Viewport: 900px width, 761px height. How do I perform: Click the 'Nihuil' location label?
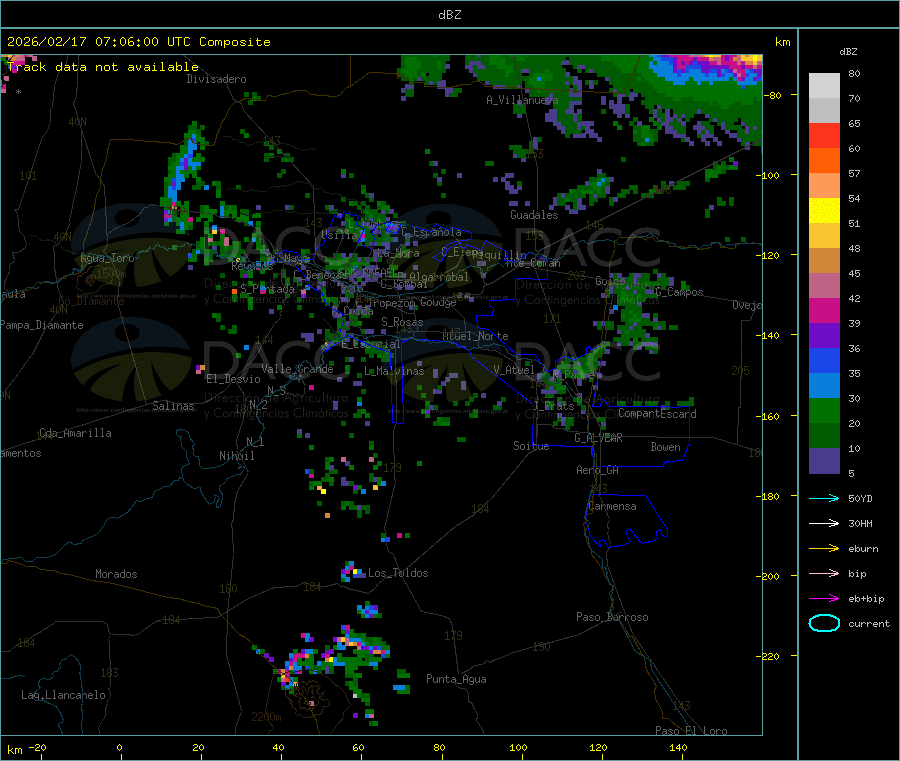click(x=237, y=456)
